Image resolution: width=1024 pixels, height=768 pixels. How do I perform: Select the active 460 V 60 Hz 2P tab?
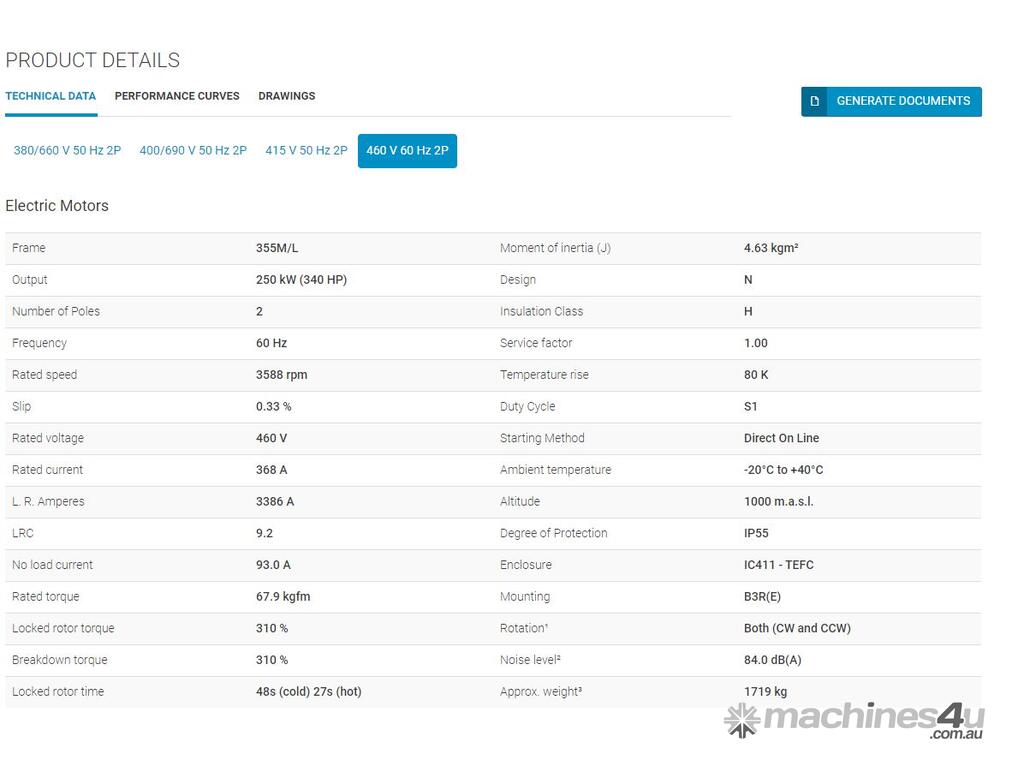tap(407, 151)
